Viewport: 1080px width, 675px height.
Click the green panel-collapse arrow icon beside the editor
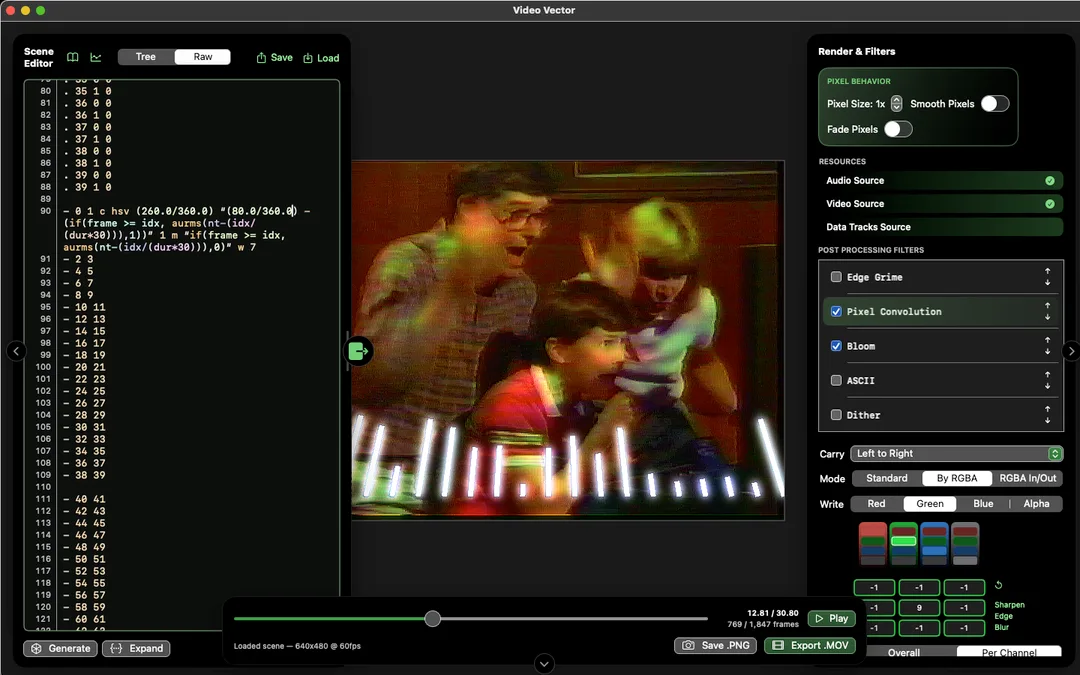(x=358, y=351)
